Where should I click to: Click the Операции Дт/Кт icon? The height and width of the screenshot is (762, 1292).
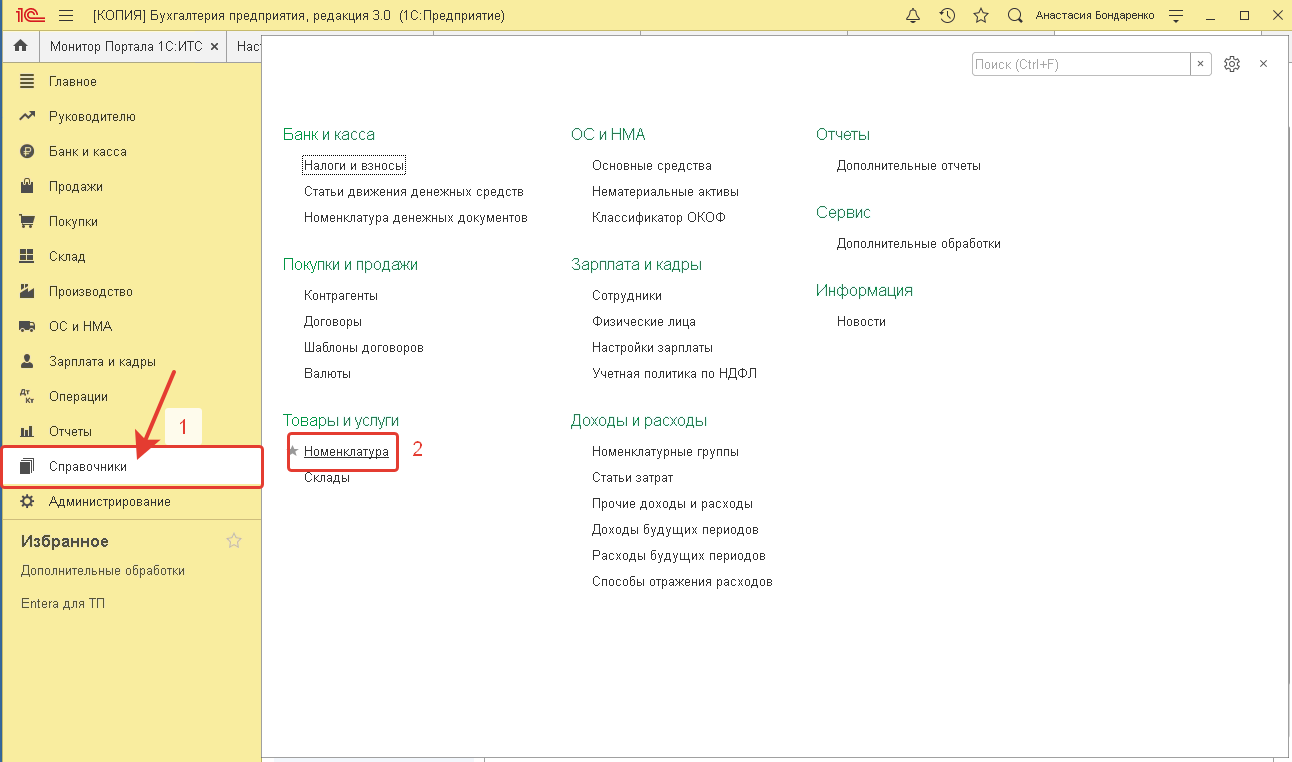28,396
